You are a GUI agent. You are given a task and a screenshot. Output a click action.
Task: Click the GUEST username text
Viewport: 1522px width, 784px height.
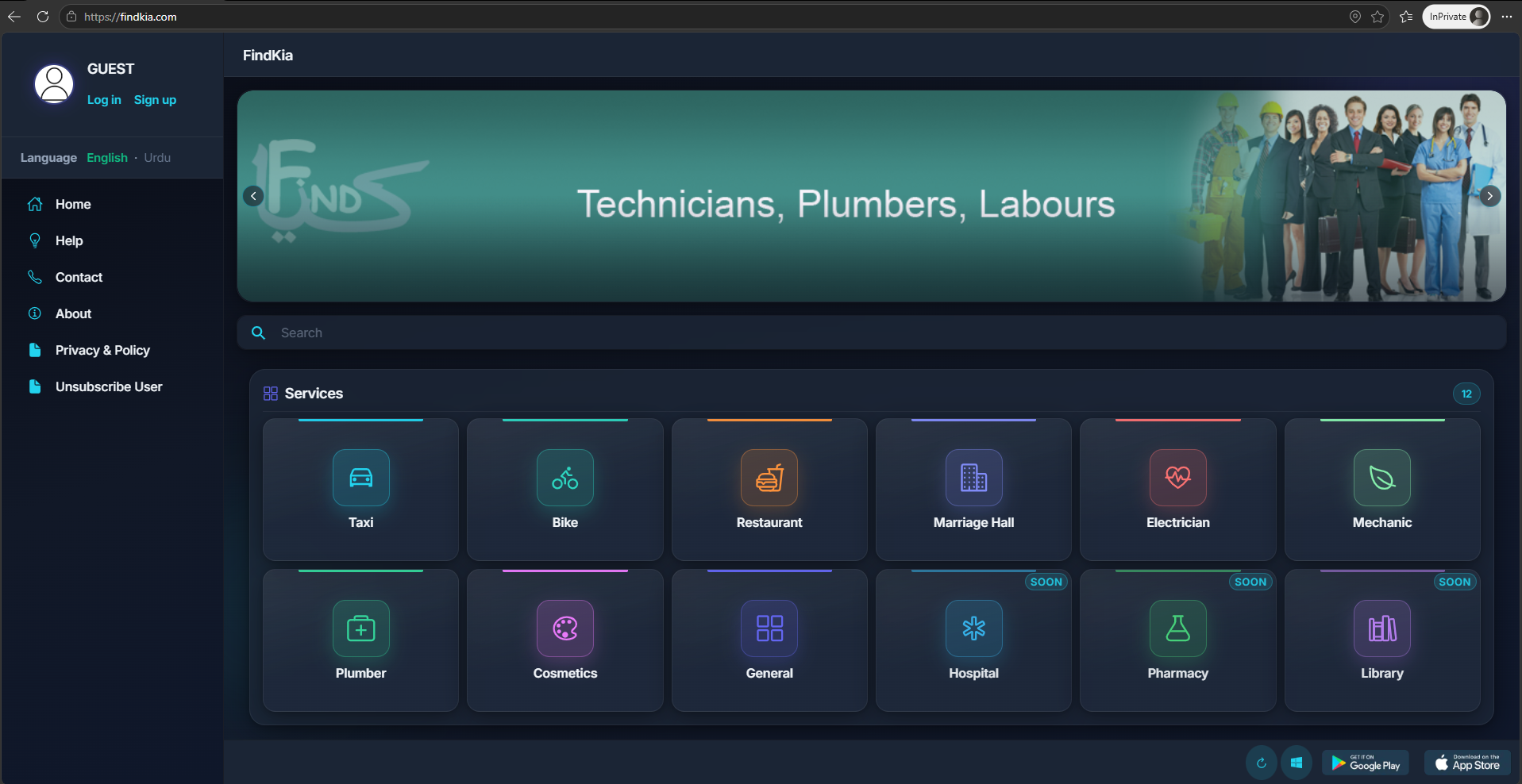point(110,69)
